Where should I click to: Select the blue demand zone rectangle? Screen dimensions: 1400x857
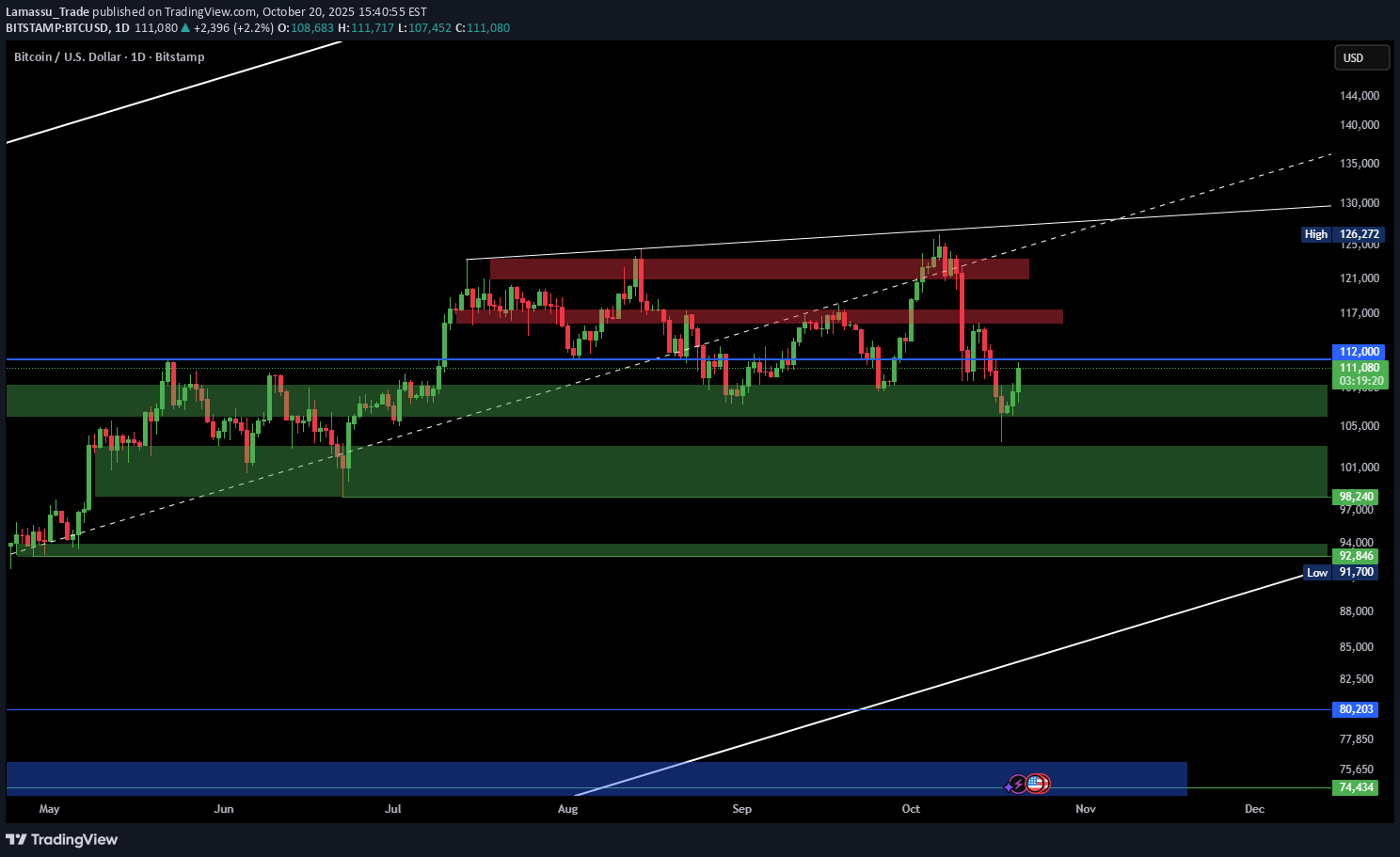[x=597, y=779]
